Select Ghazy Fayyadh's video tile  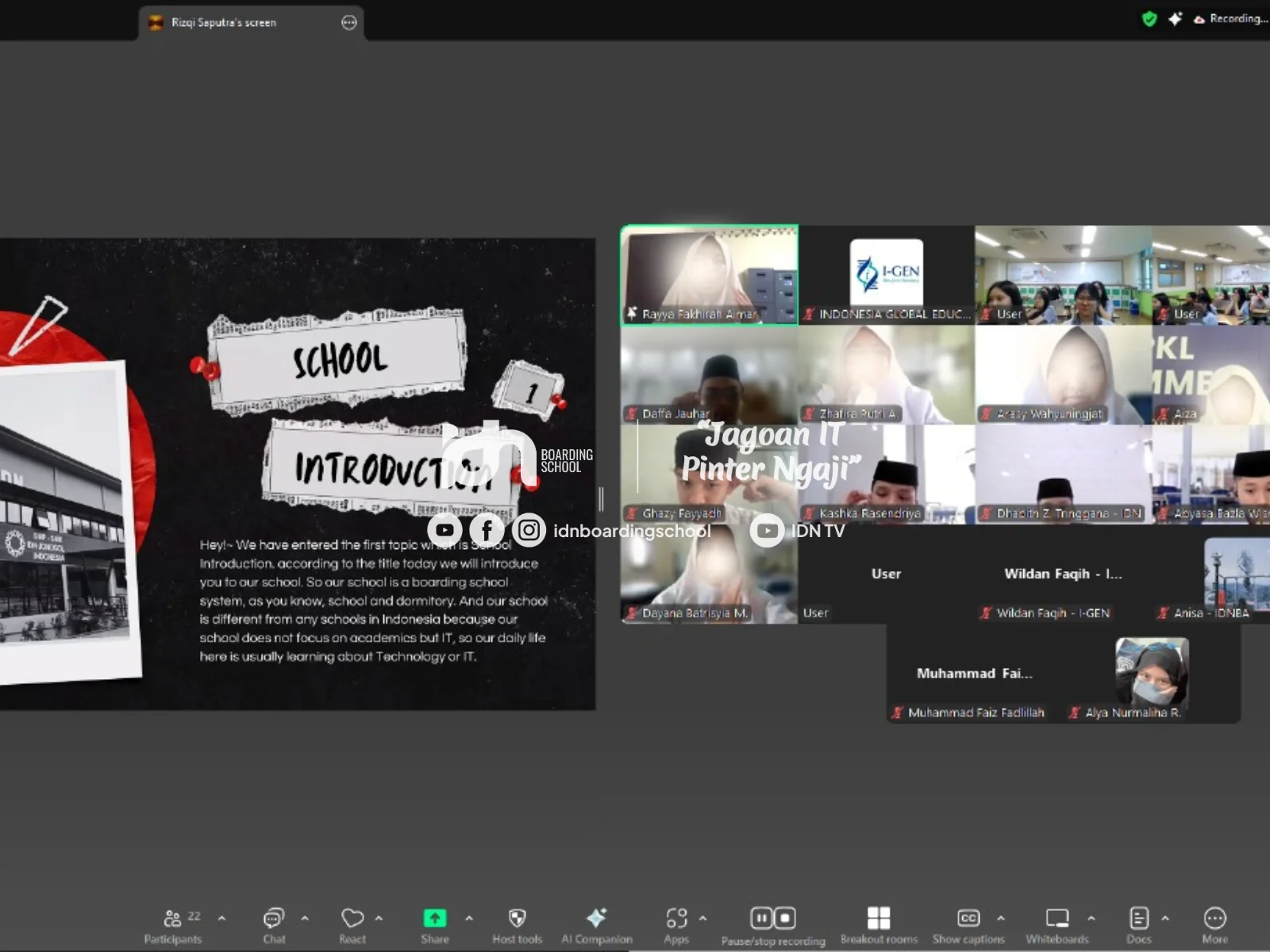[709, 474]
